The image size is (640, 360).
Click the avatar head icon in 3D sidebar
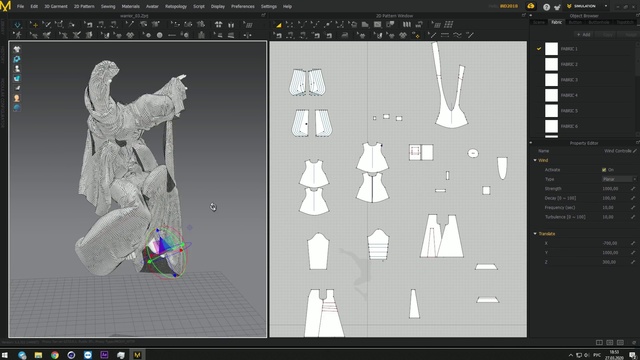pyautogui.click(x=17, y=98)
